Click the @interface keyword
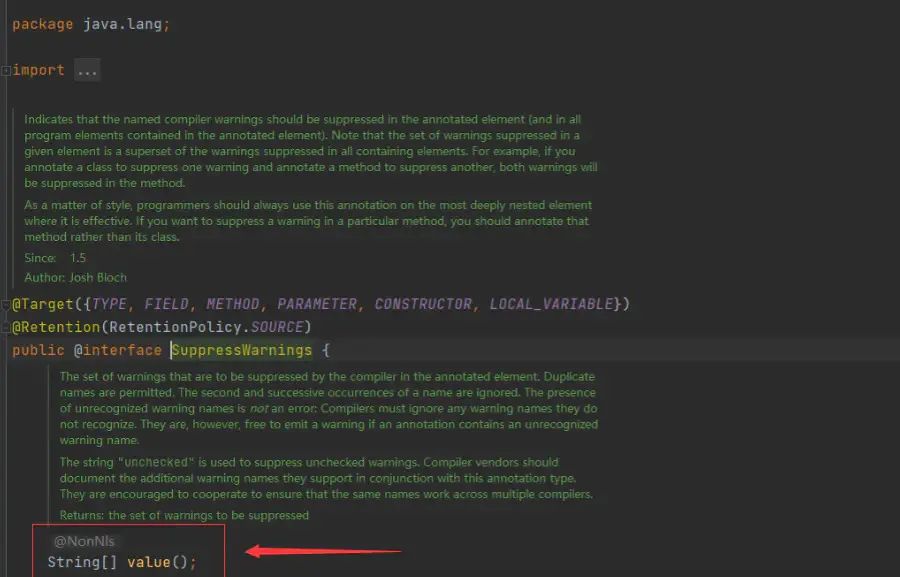Image resolution: width=900 pixels, height=577 pixels. pyautogui.click(x=118, y=350)
